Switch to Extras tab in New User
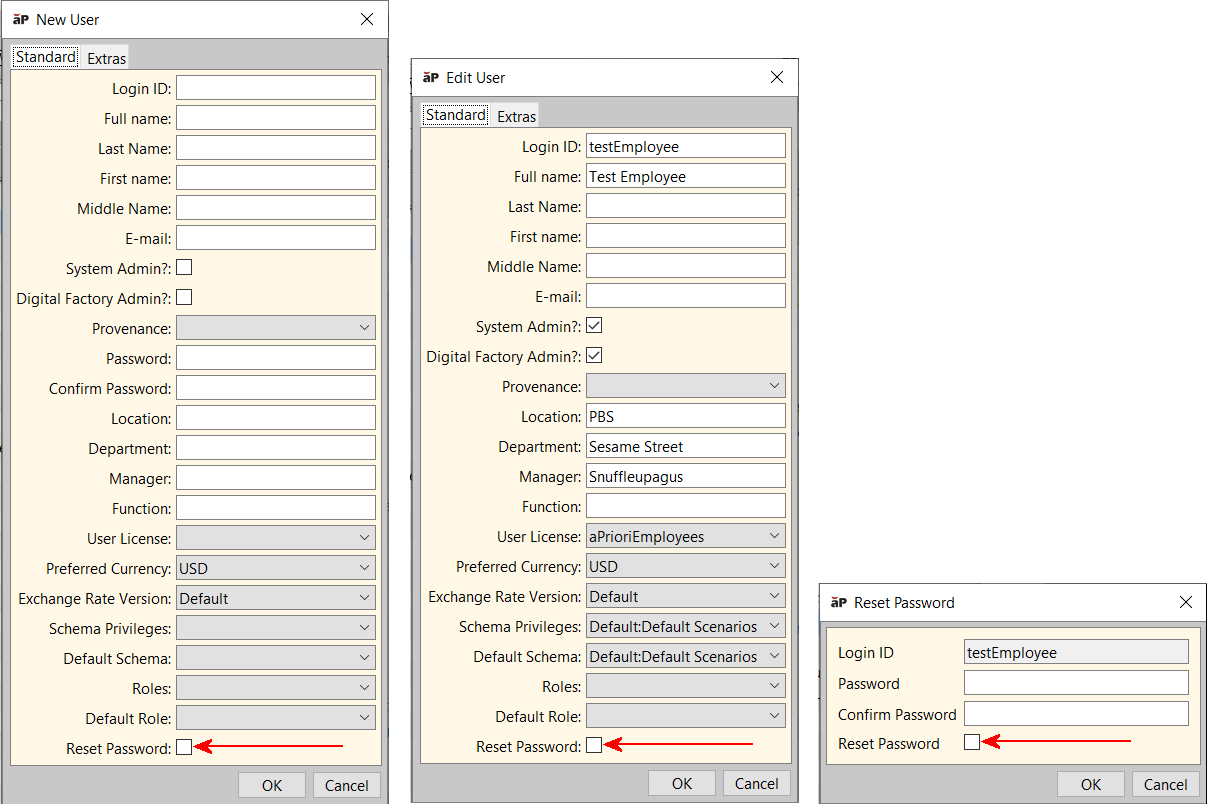 [106, 58]
